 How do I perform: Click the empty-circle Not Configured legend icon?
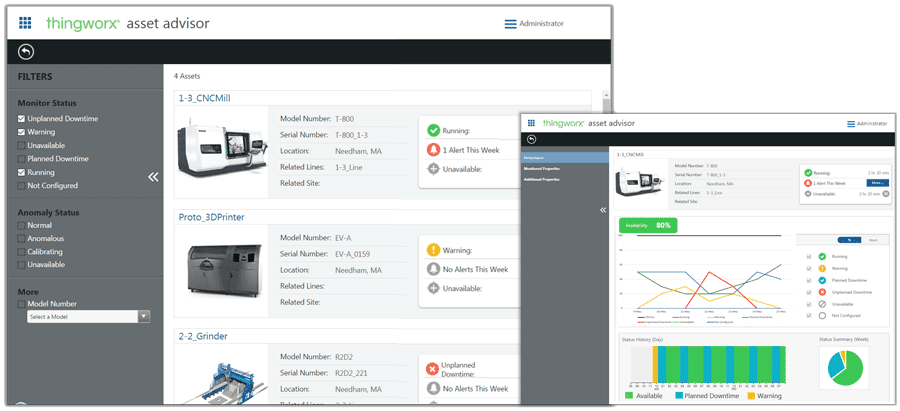coord(822,316)
